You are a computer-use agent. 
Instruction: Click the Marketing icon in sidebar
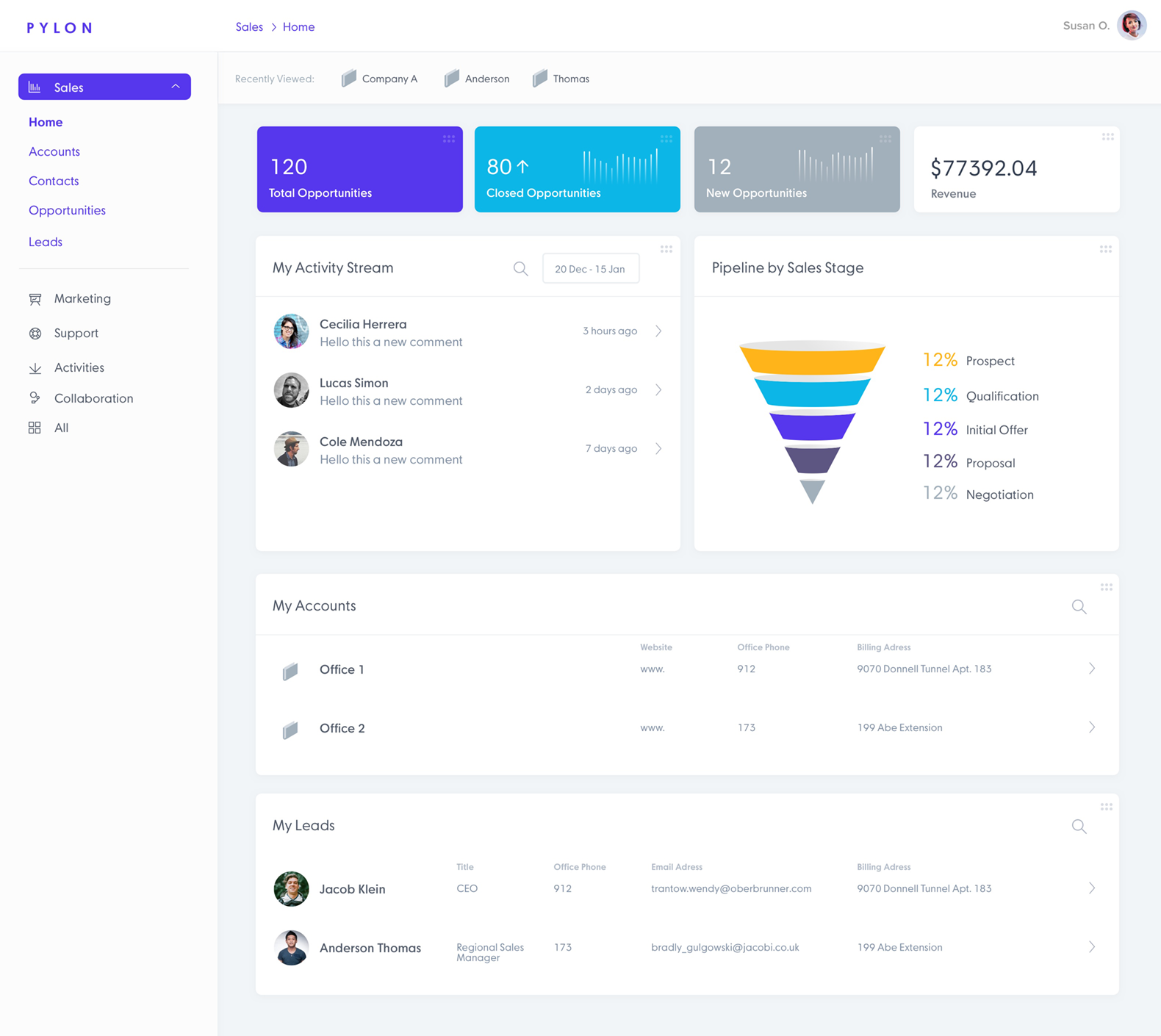(35, 299)
